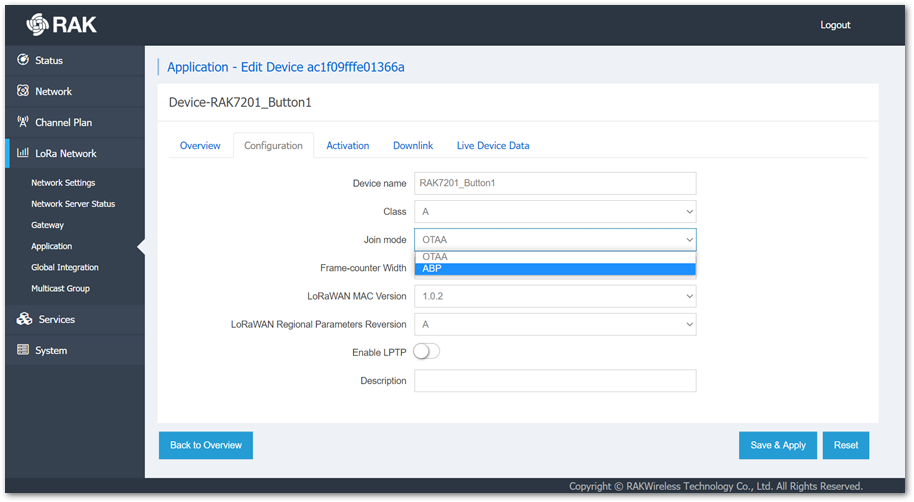Click the Description input field
This screenshot has width=914, height=502.
coord(555,381)
